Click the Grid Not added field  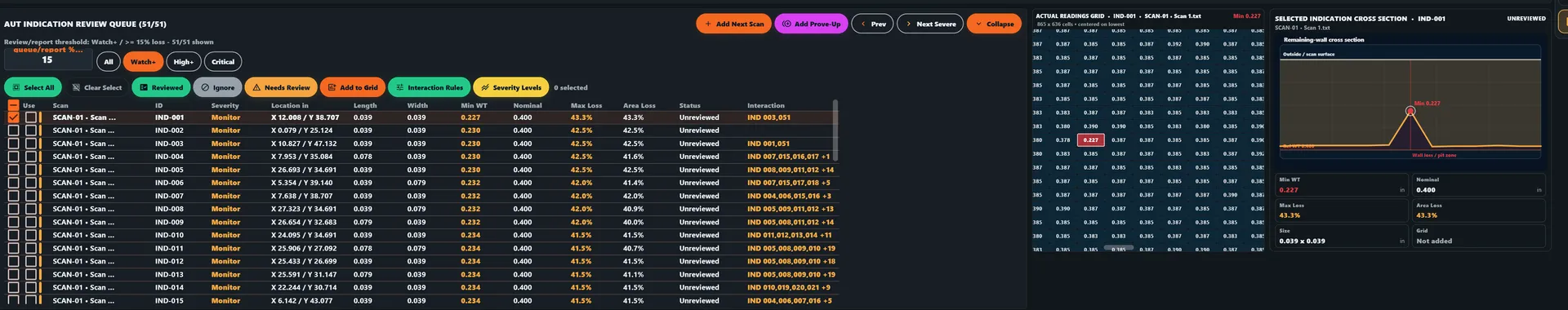coord(1478,236)
